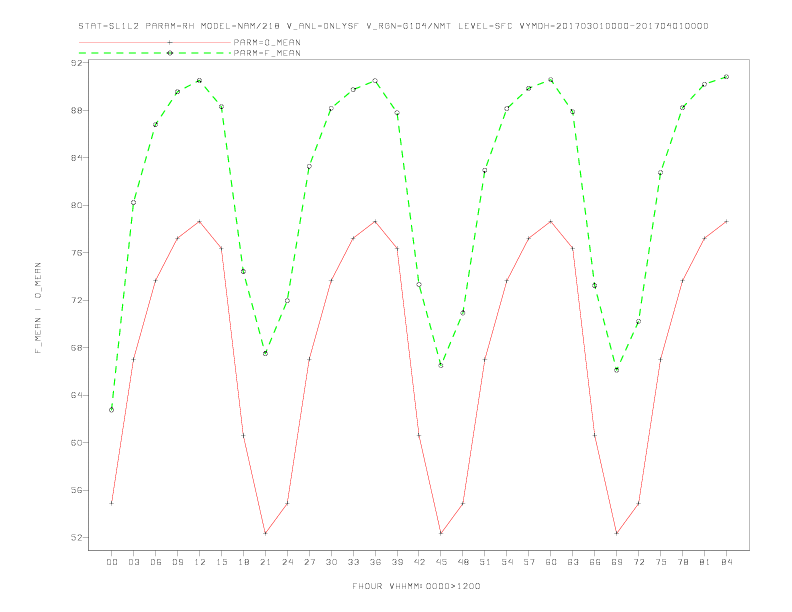Click the x-axis tick label 81
792x612 pixels.
(705, 562)
